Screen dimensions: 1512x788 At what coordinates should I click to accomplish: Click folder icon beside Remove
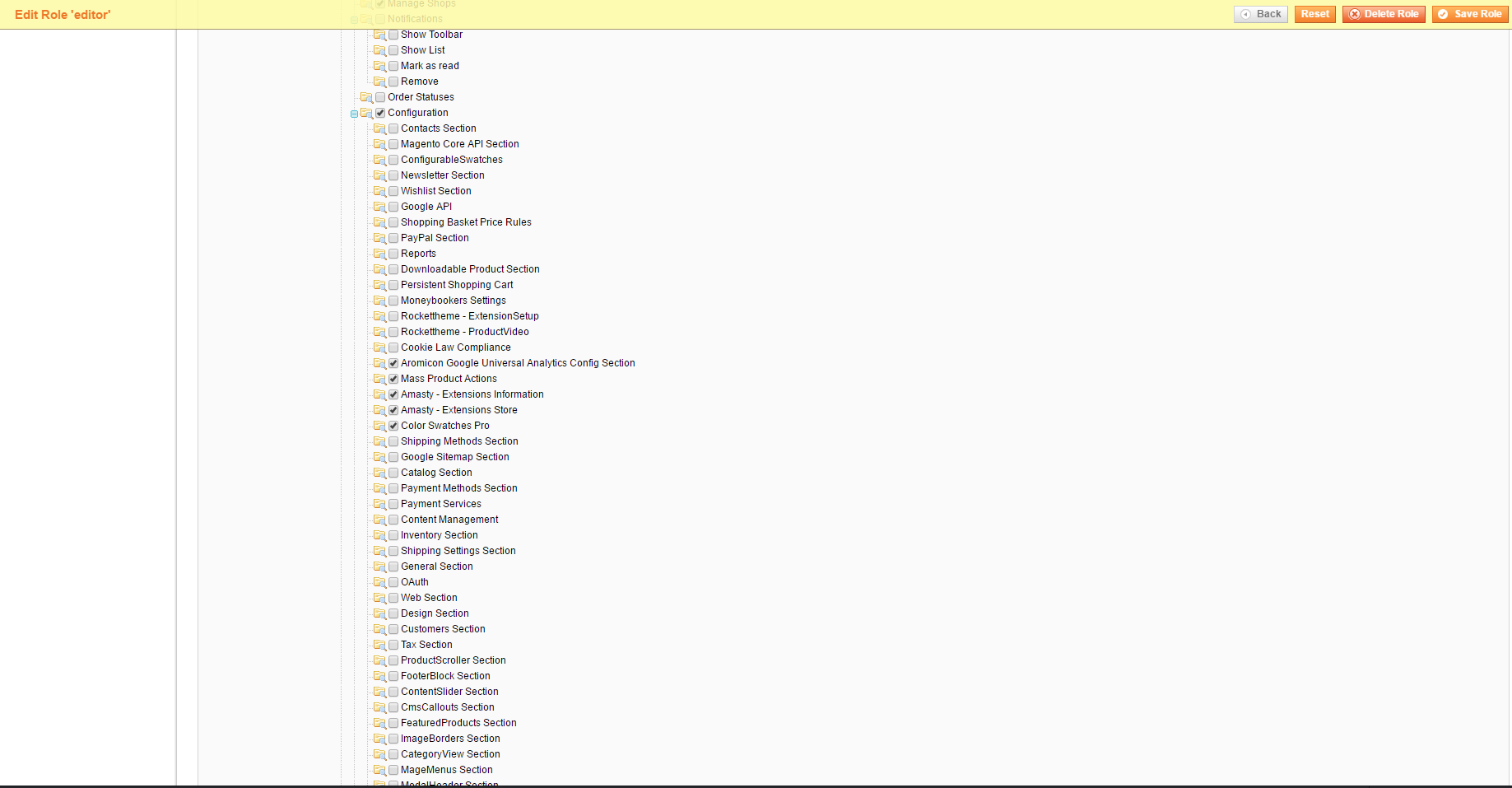[379, 82]
